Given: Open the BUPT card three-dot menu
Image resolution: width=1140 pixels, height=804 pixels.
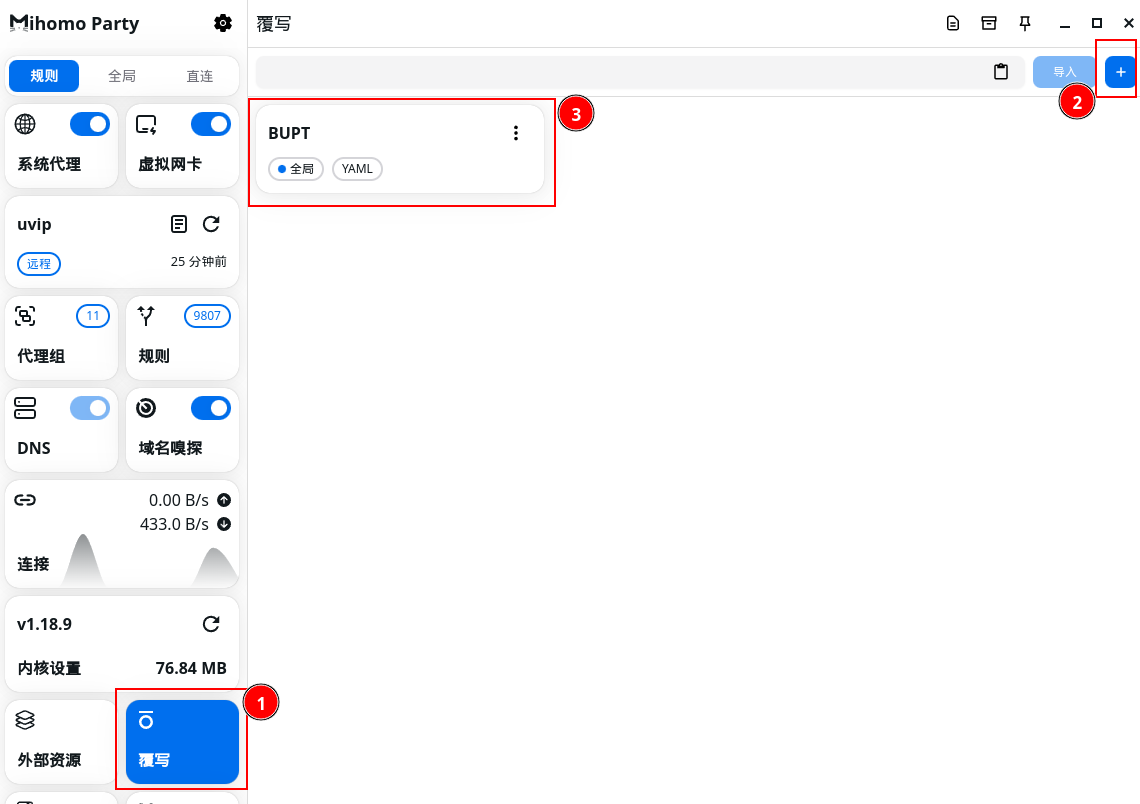Looking at the screenshot, I should point(516,133).
